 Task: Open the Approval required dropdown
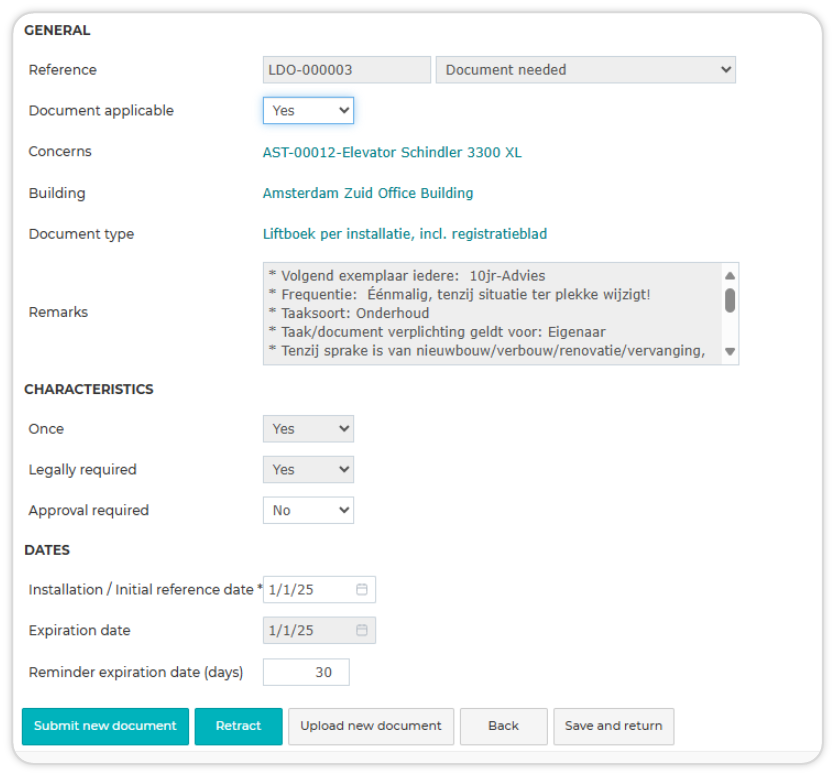(x=308, y=510)
